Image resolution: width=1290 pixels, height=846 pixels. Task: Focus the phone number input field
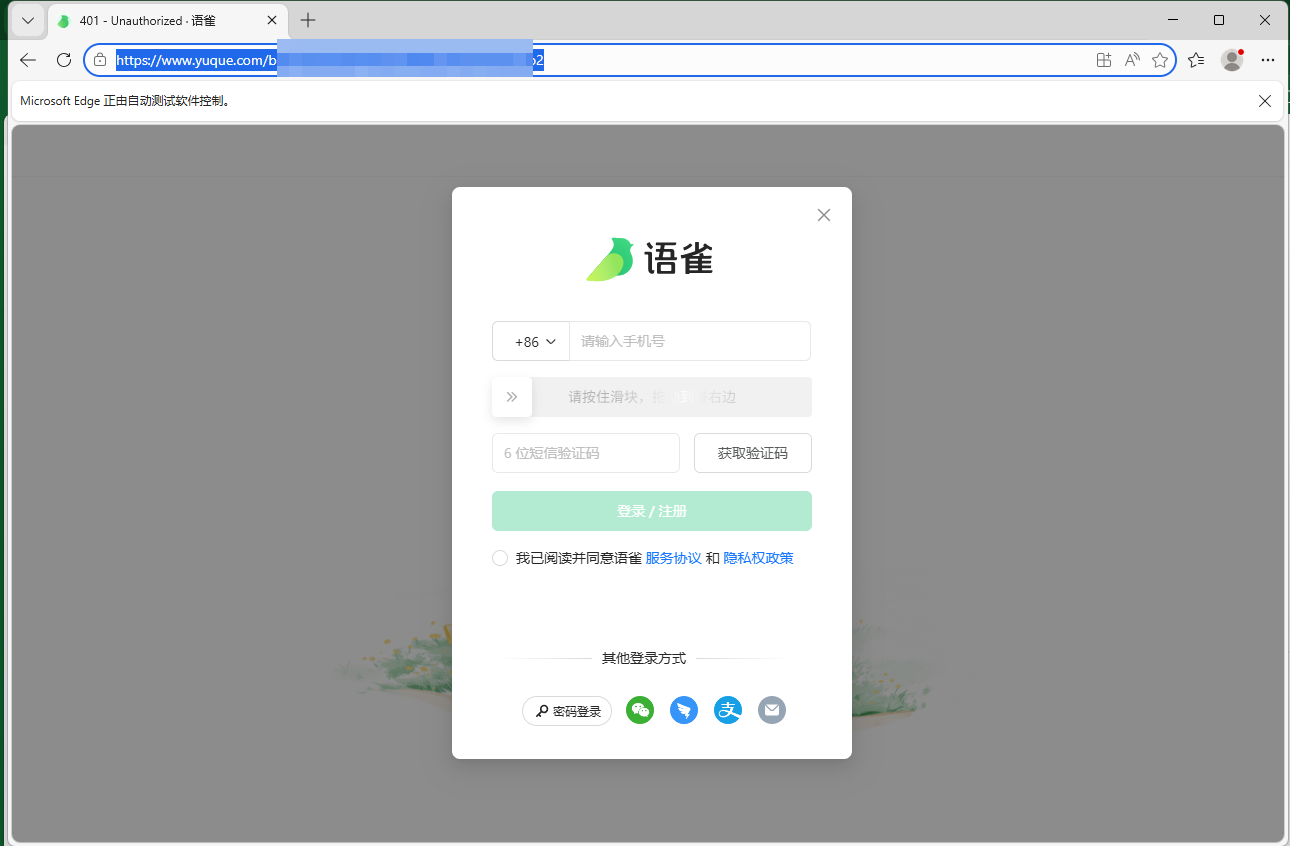690,341
